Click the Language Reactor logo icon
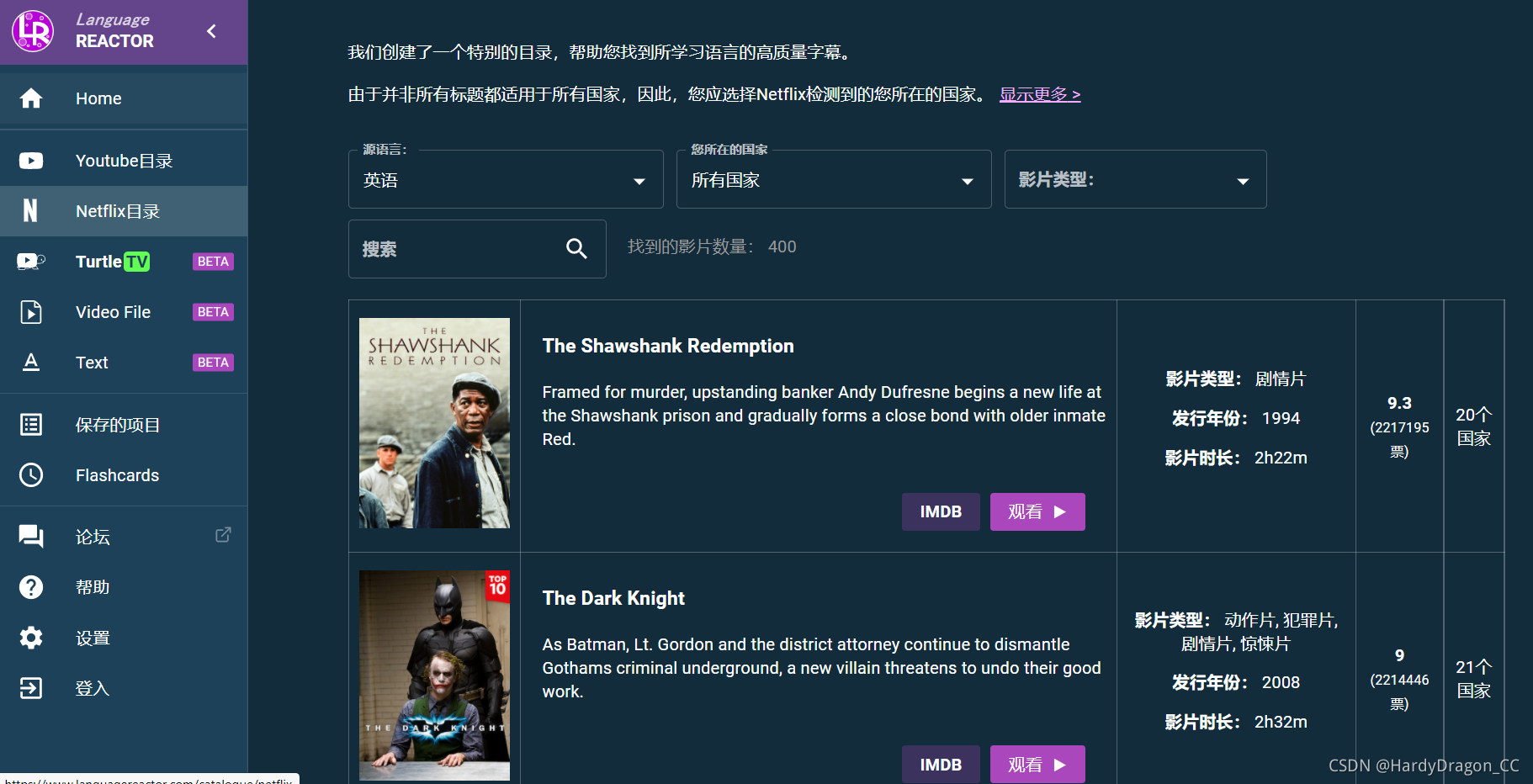 click(x=33, y=31)
